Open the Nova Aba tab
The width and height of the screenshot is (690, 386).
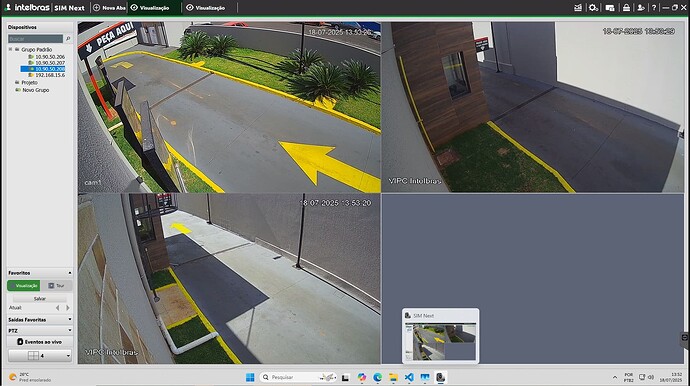[109, 7]
